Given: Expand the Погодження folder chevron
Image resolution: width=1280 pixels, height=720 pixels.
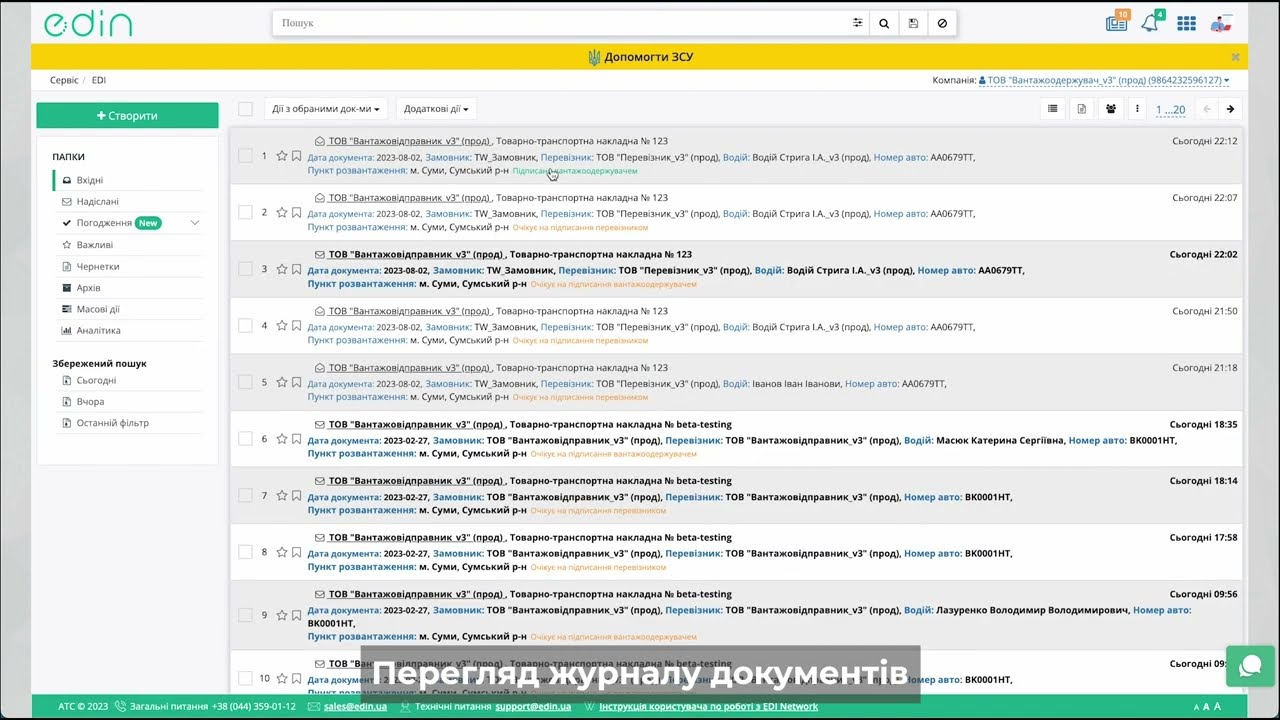Looking at the screenshot, I should tap(195, 223).
